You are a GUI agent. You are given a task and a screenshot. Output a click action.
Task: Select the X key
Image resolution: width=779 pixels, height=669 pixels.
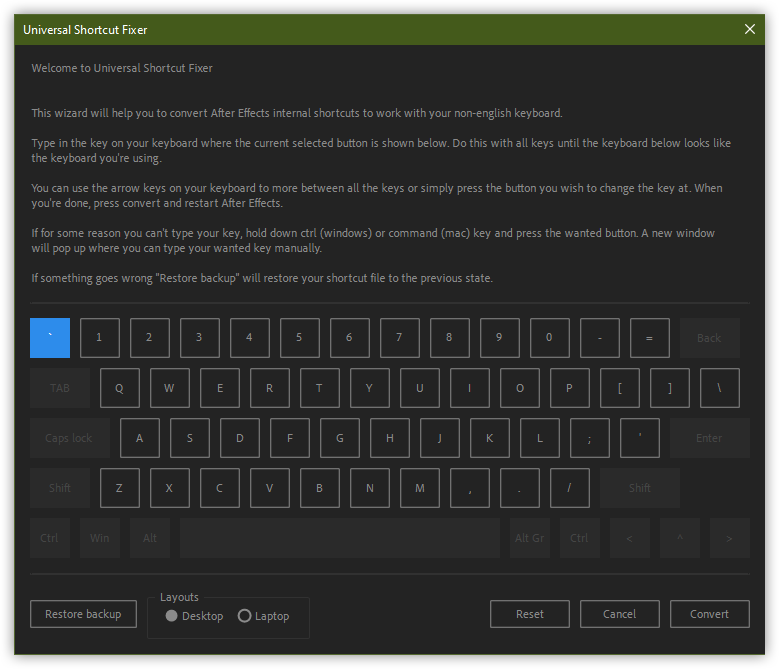pyautogui.click(x=170, y=488)
